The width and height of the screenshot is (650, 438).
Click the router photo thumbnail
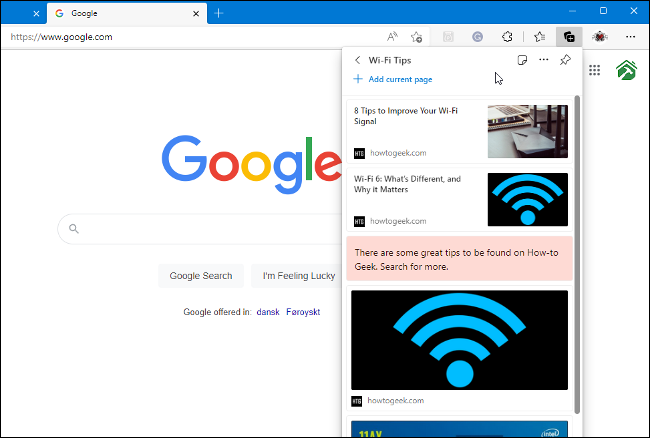(x=528, y=131)
